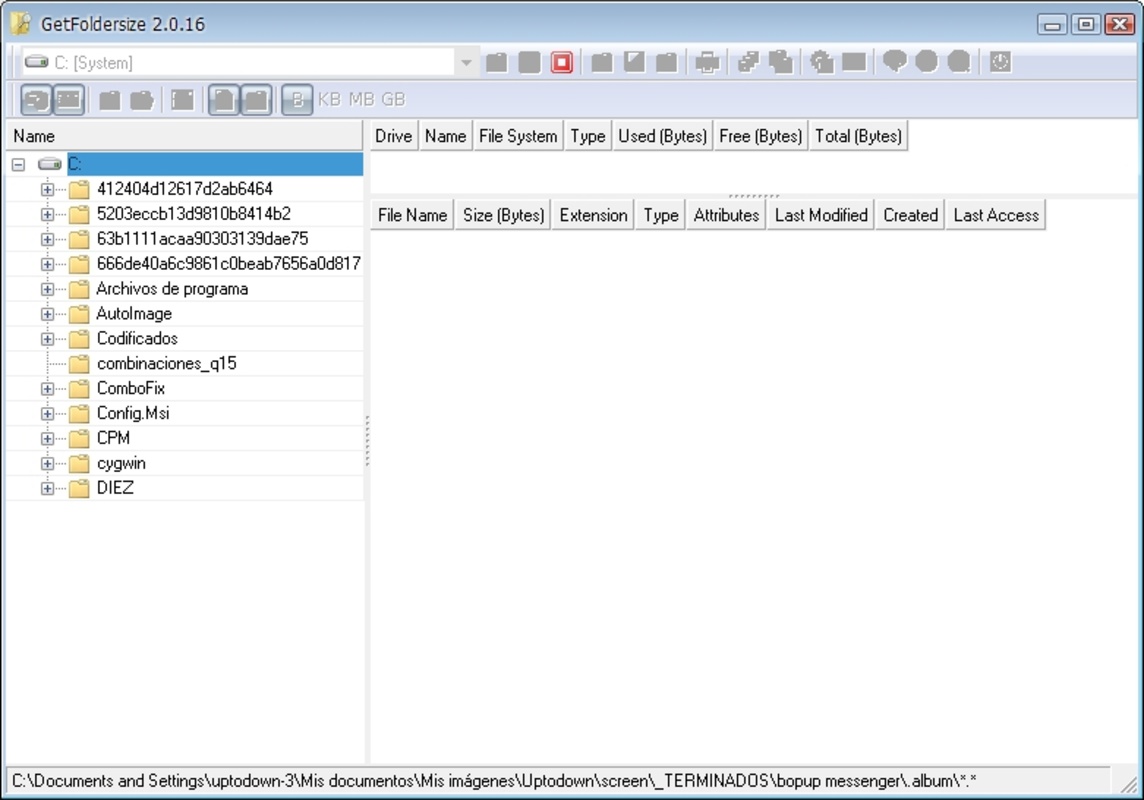
Task: Open the C: [System] drive dropdown
Action: point(466,63)
